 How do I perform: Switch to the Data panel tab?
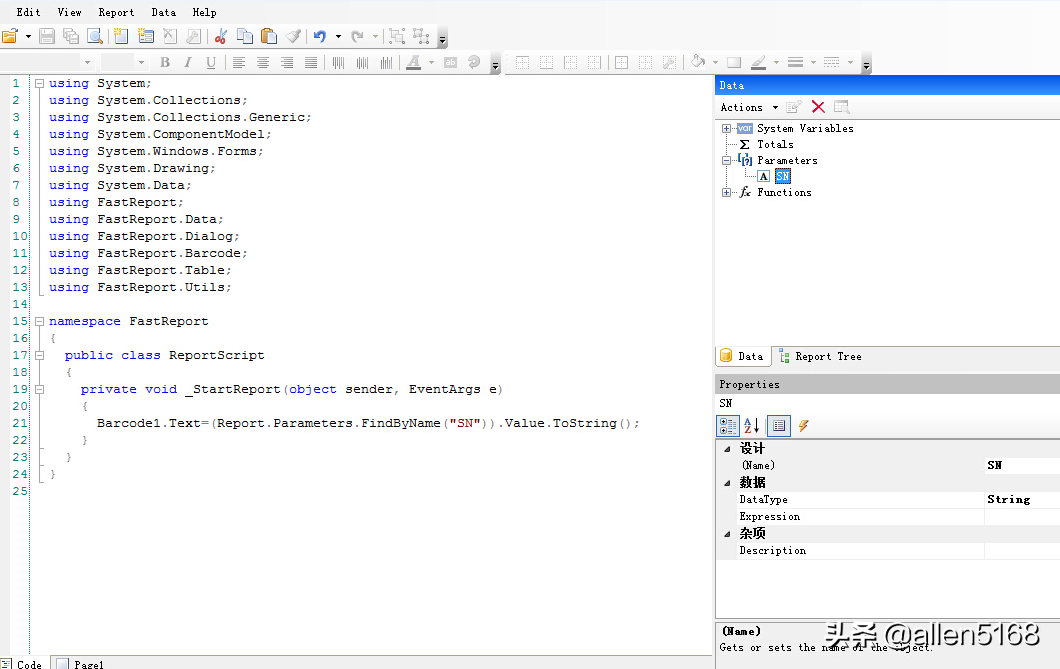tap(742, 356)
